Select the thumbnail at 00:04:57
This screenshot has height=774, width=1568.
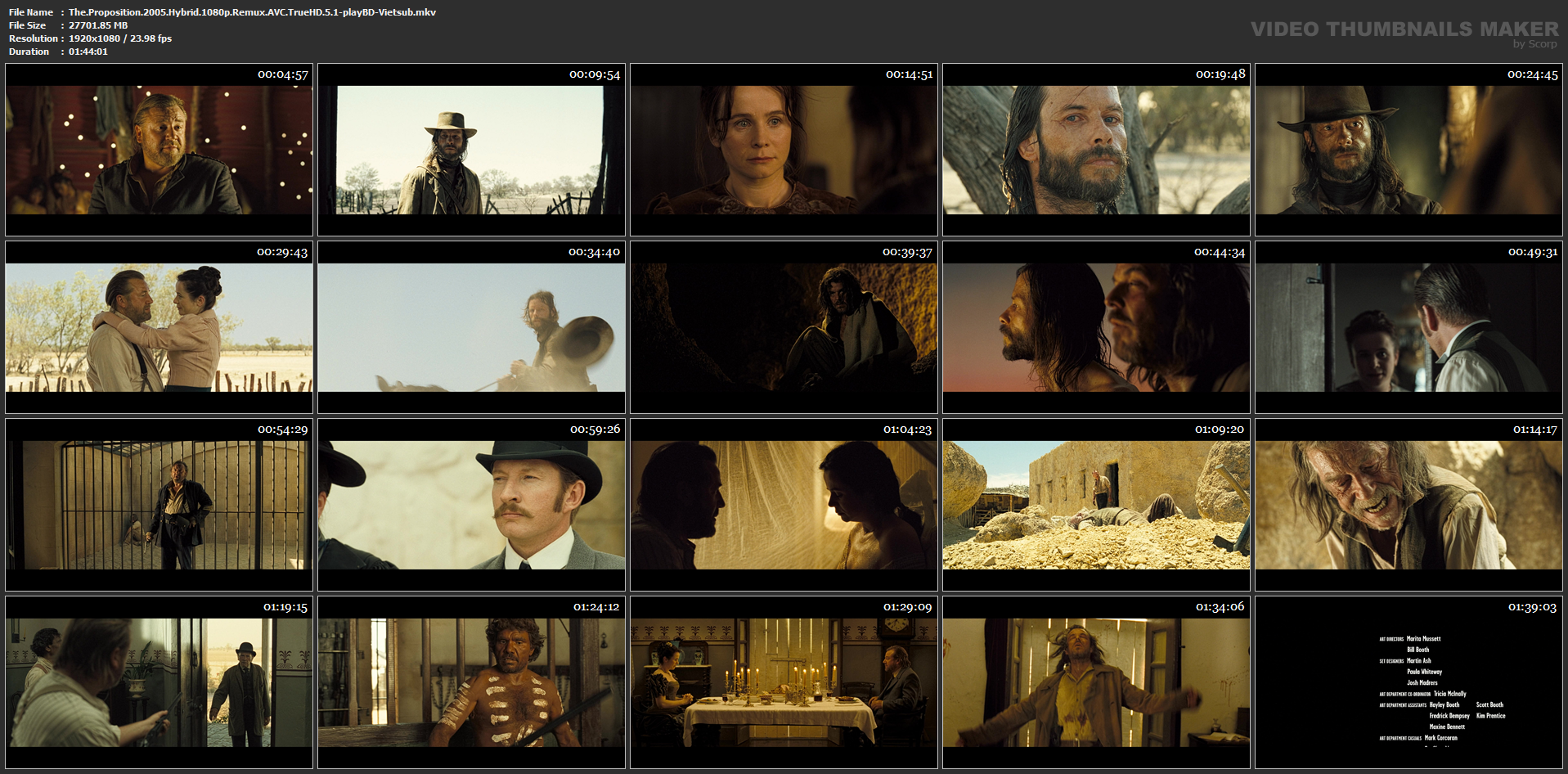pyautogui.click(x=159, y=150)
